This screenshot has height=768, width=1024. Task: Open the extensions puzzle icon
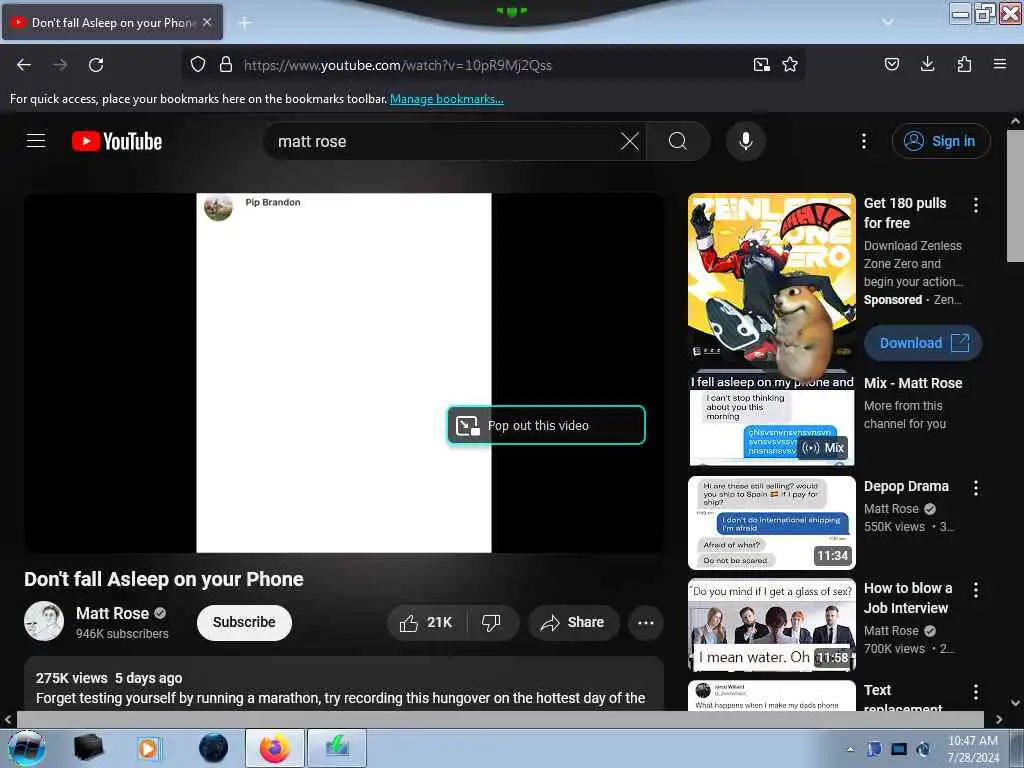[964, 64]
